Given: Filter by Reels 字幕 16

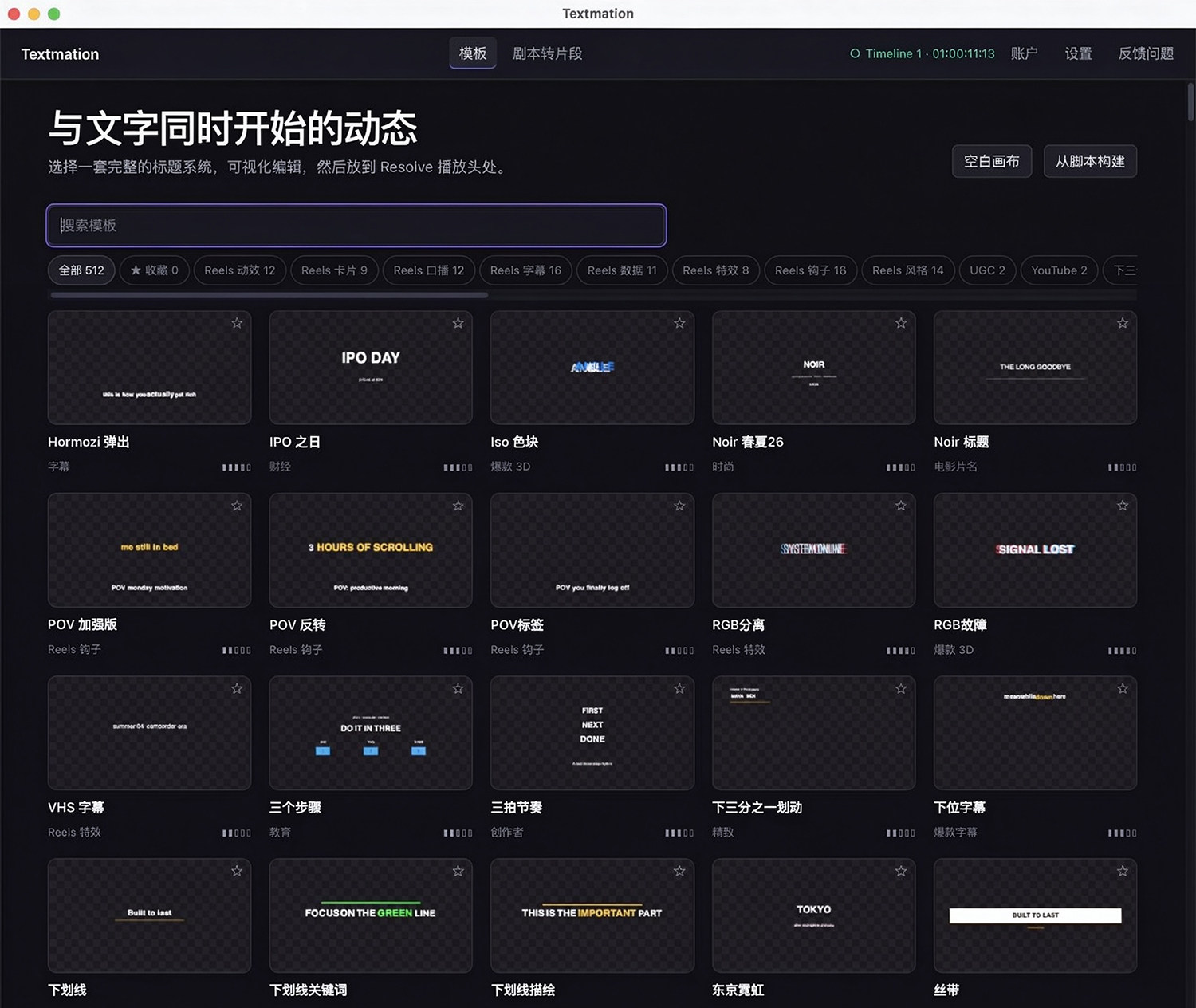Looking at the screenshot, I should pos(525,270).
